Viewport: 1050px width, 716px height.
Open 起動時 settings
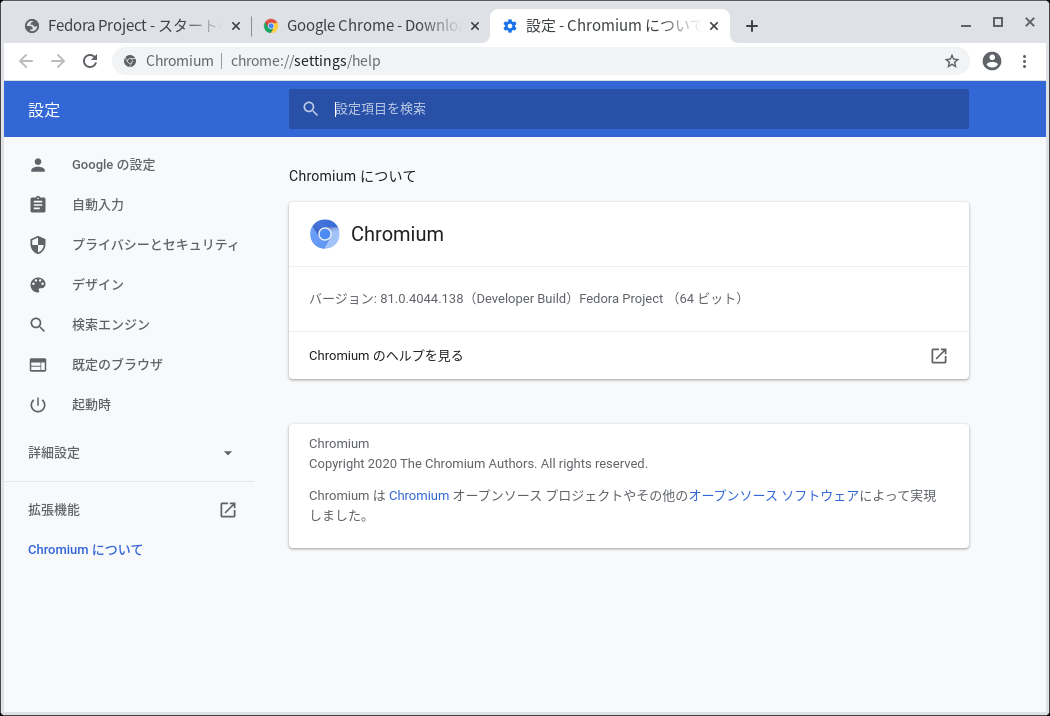pyautogui.click(x=92, y=405)
